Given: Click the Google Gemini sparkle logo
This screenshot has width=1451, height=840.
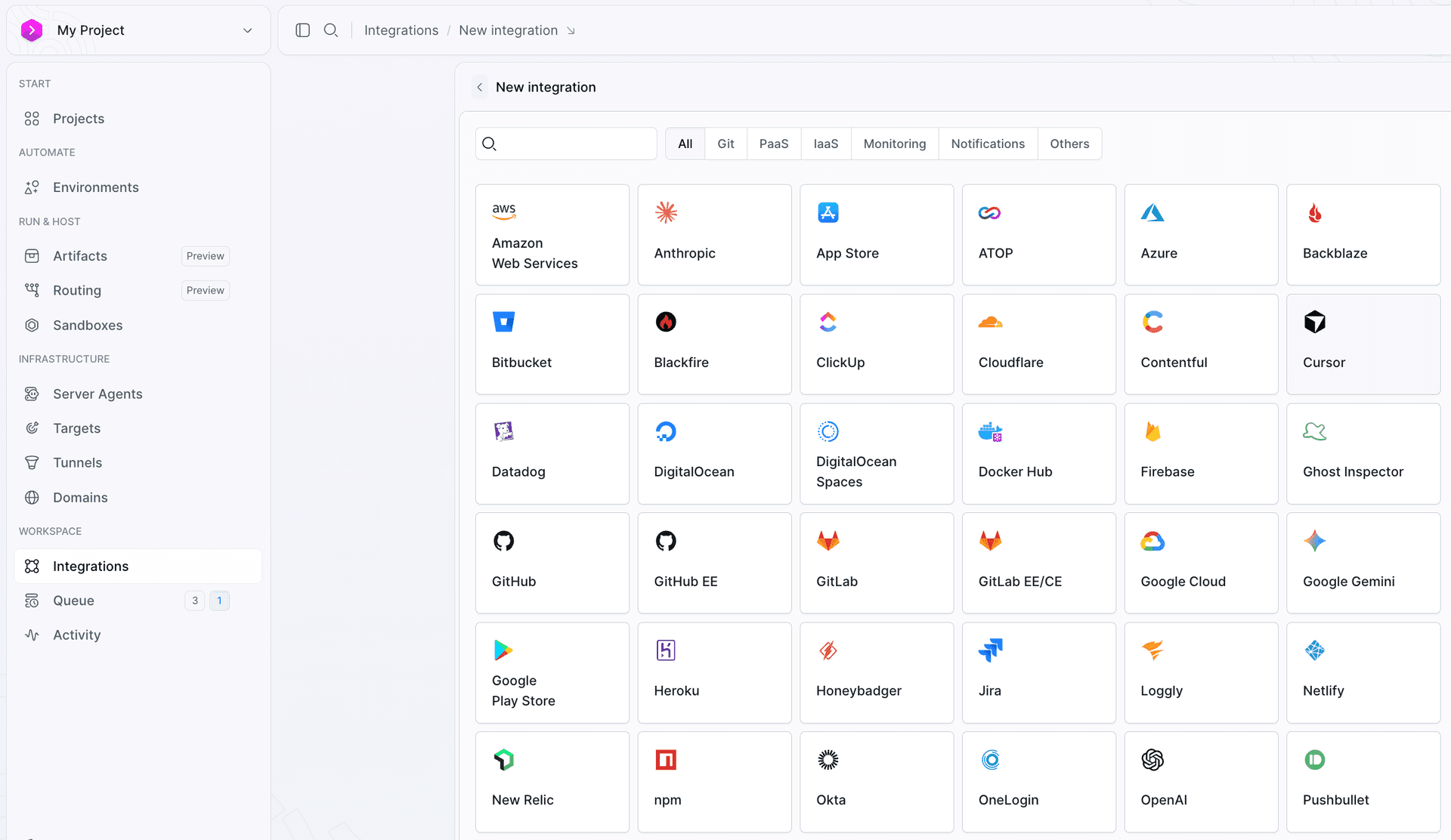Looking at the screenshot, I should point(1315,541).
